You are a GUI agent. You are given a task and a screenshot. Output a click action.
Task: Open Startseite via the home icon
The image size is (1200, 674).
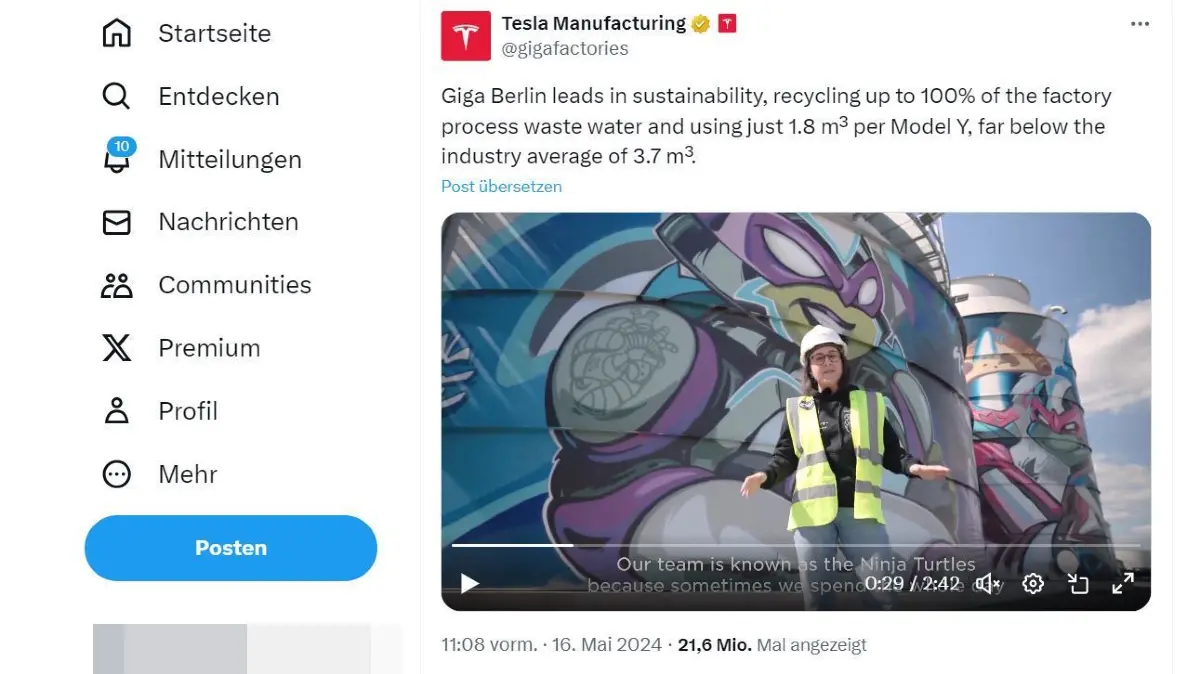[x=116, y=33]
